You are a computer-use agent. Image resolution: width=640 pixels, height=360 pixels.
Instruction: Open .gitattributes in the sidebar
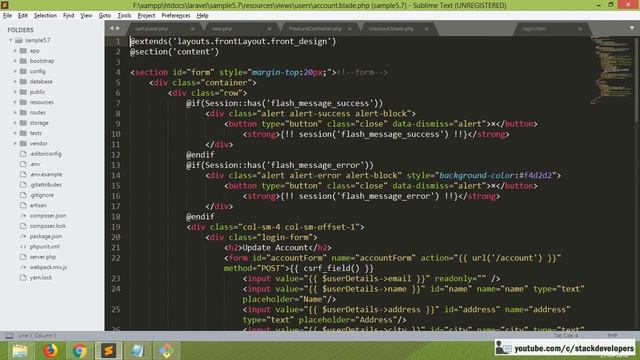coord(46,184)
